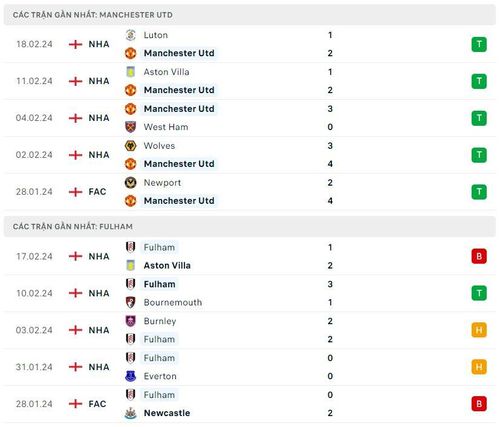Click England flag beside 10.02.24 match
The image size is (500, 427).
click(75, 293)
